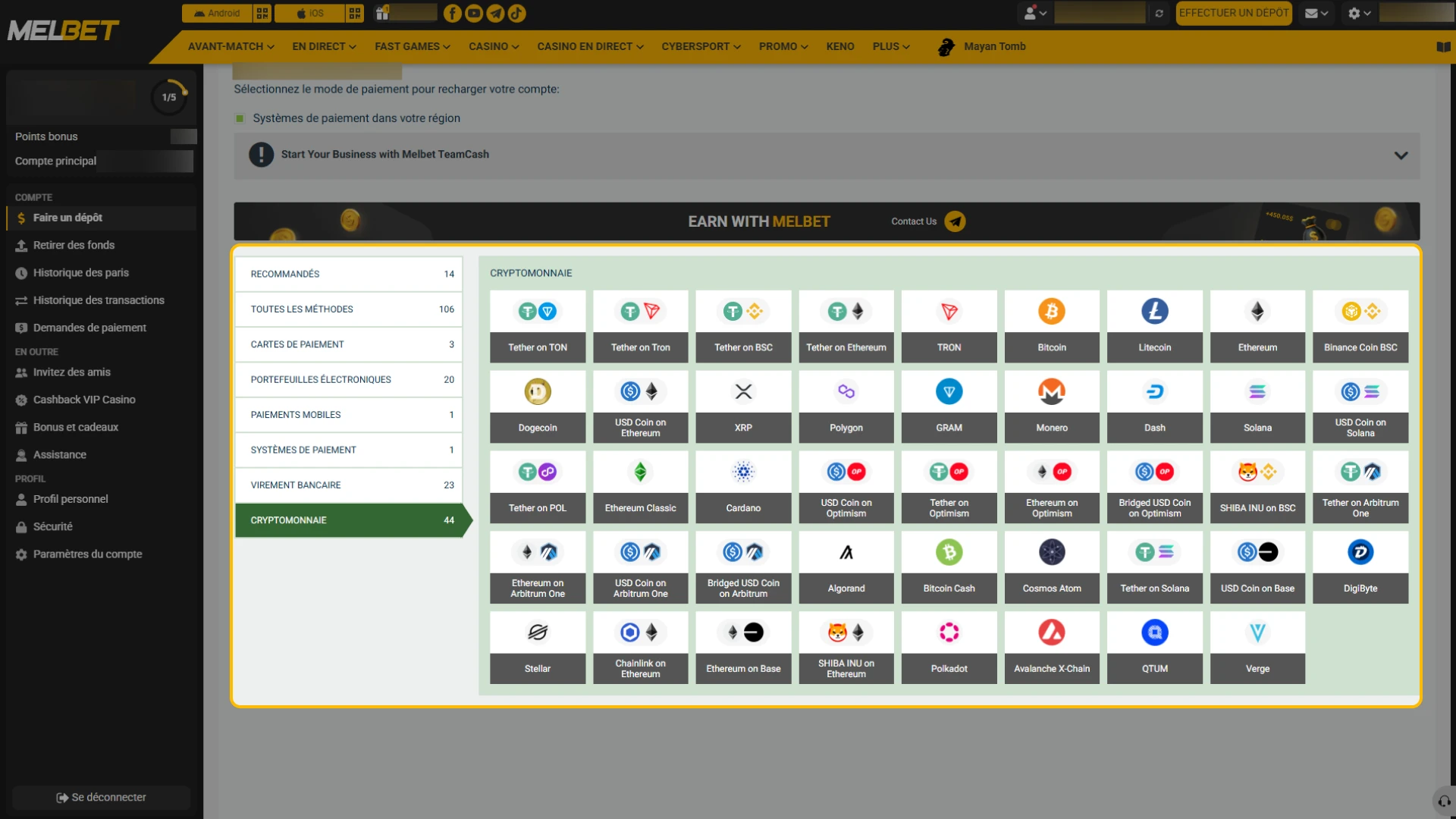Image resolution: width=1456 pixels, height=819 pixels.
Task: Open Melbet Facebook page icon
Action: pyautogui.click(x=452, y=13)
